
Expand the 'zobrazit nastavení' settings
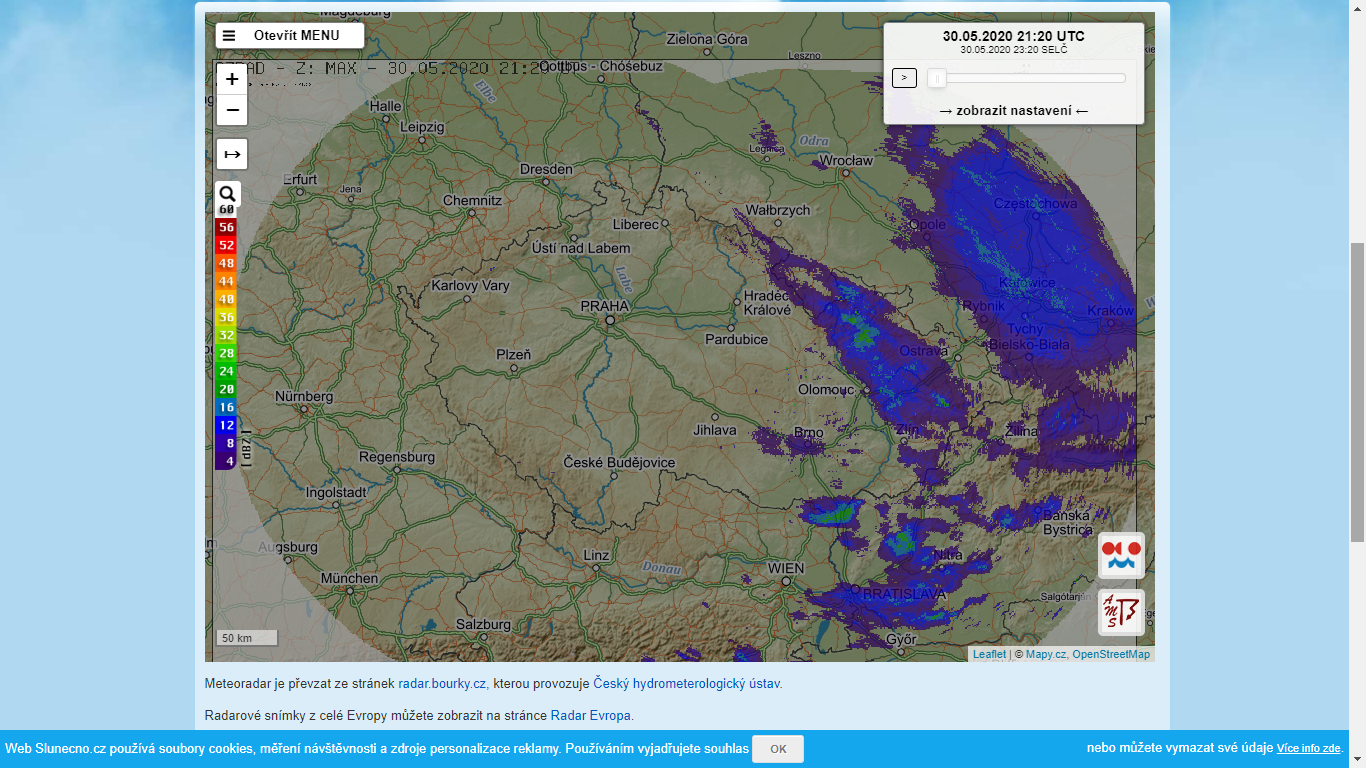coord(1013,110)
